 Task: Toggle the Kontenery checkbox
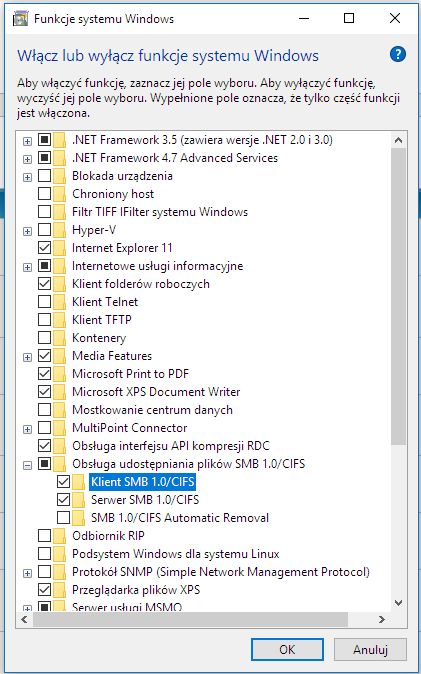pos(44,338)
